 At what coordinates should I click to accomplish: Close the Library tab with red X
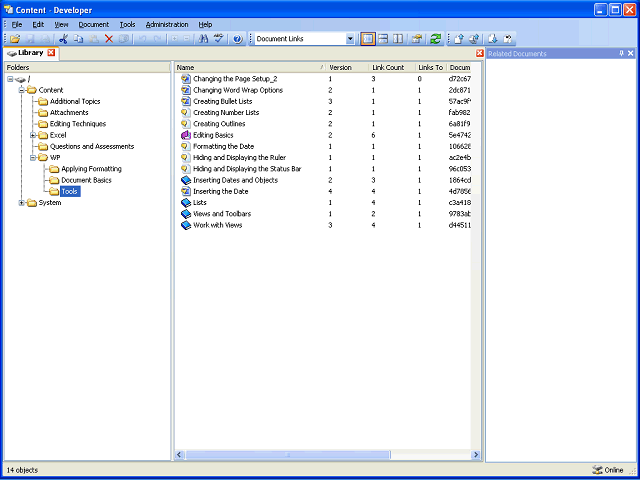51,53
